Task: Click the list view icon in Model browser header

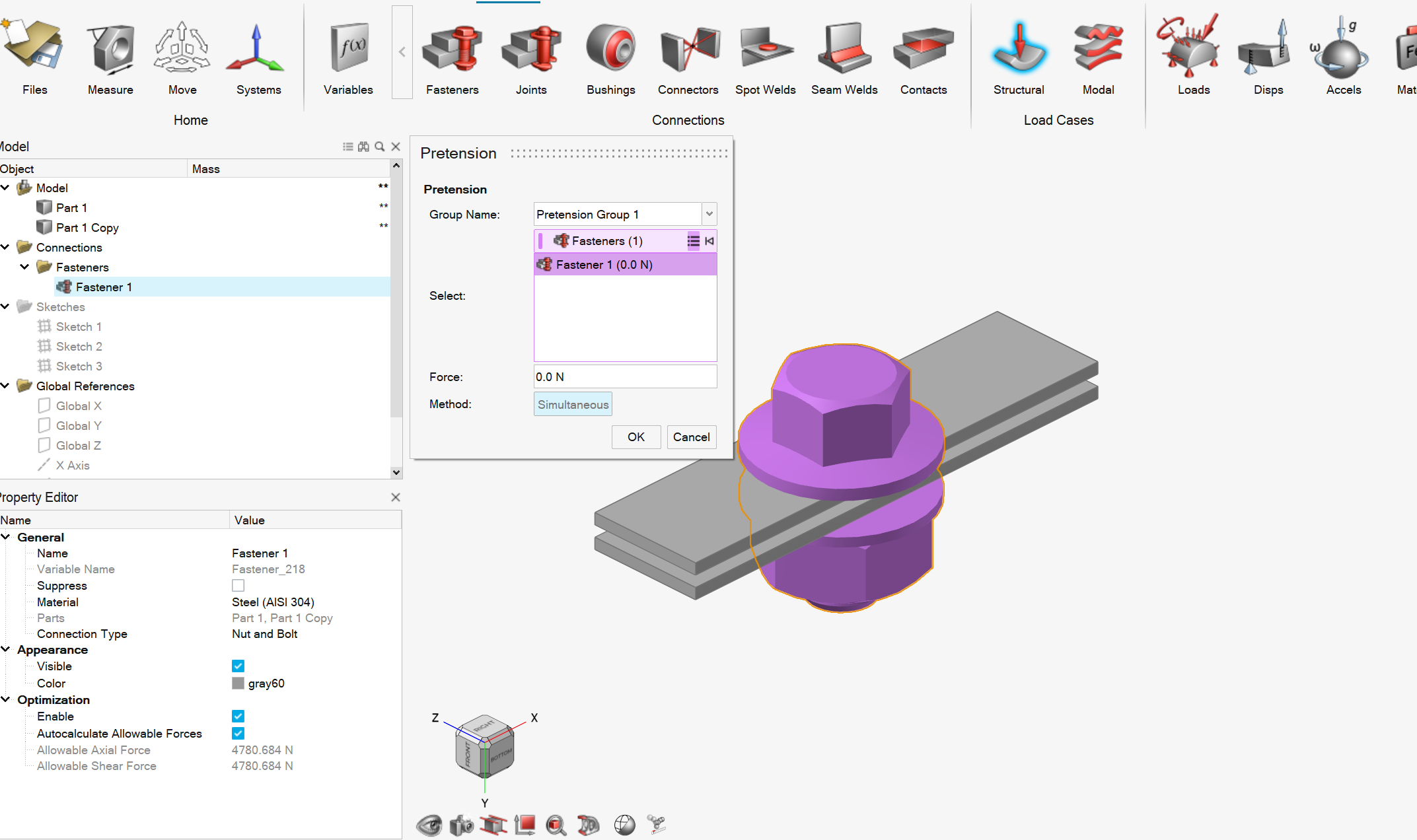Action: [348, 147]
